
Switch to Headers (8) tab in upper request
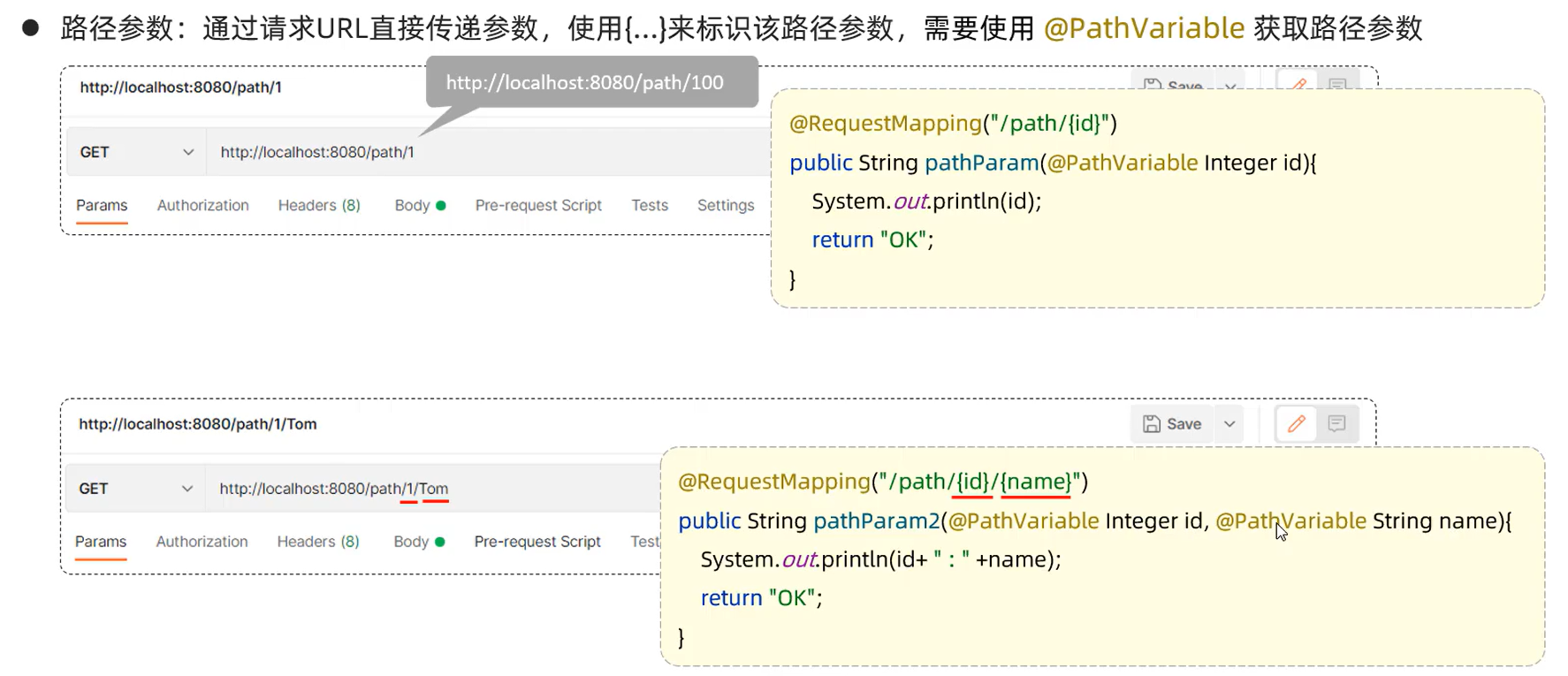pos(319,205)
